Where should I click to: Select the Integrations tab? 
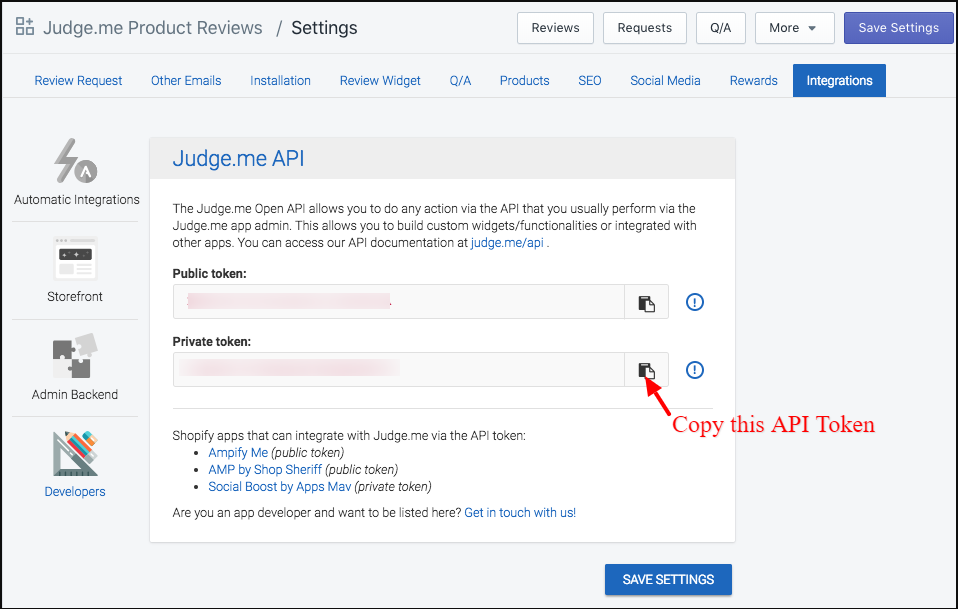839,81
